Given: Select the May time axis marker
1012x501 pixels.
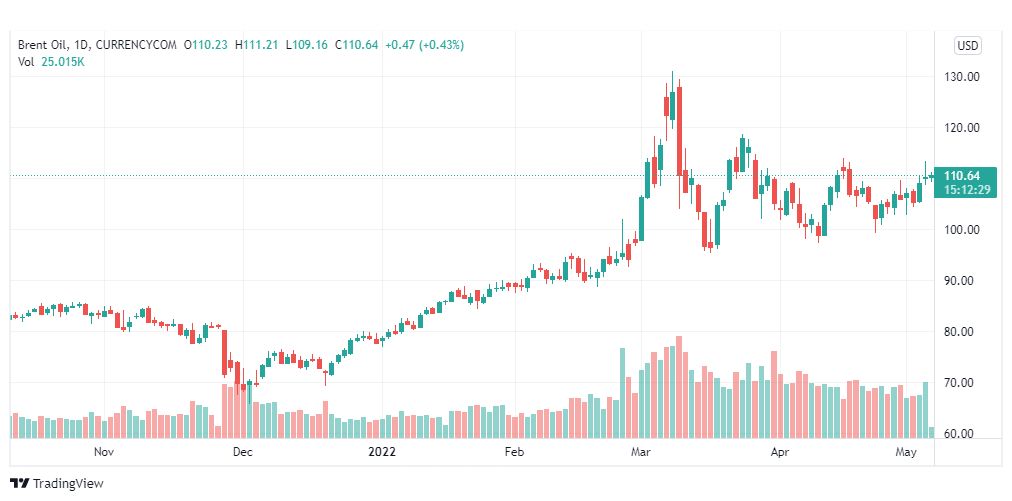Looking at the screenshot, I should (907, 452).
